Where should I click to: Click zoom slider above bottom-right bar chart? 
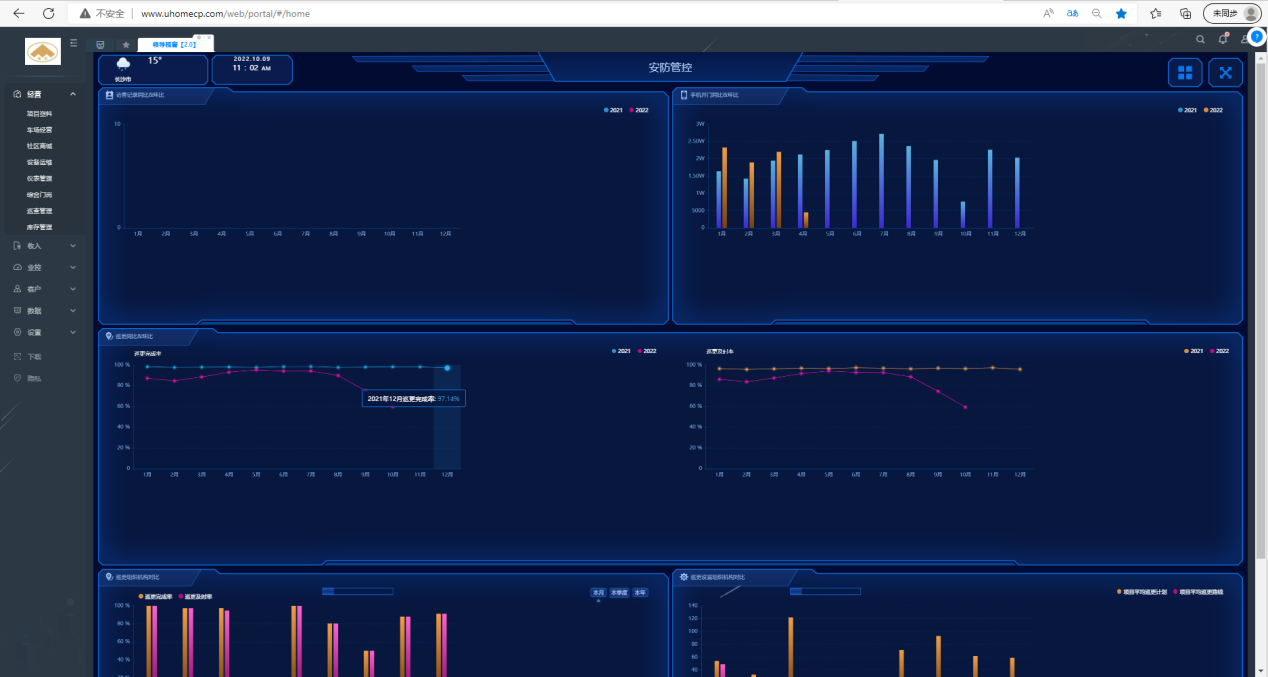pyautogui.click(x=825, y=591)
